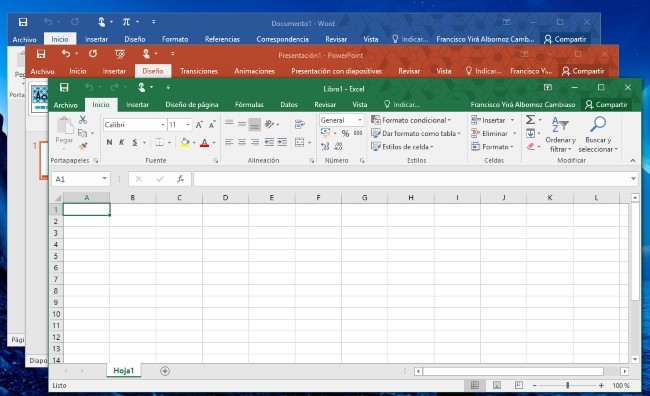Click the Save icon in the Word title bar

[x=23, y=22]
